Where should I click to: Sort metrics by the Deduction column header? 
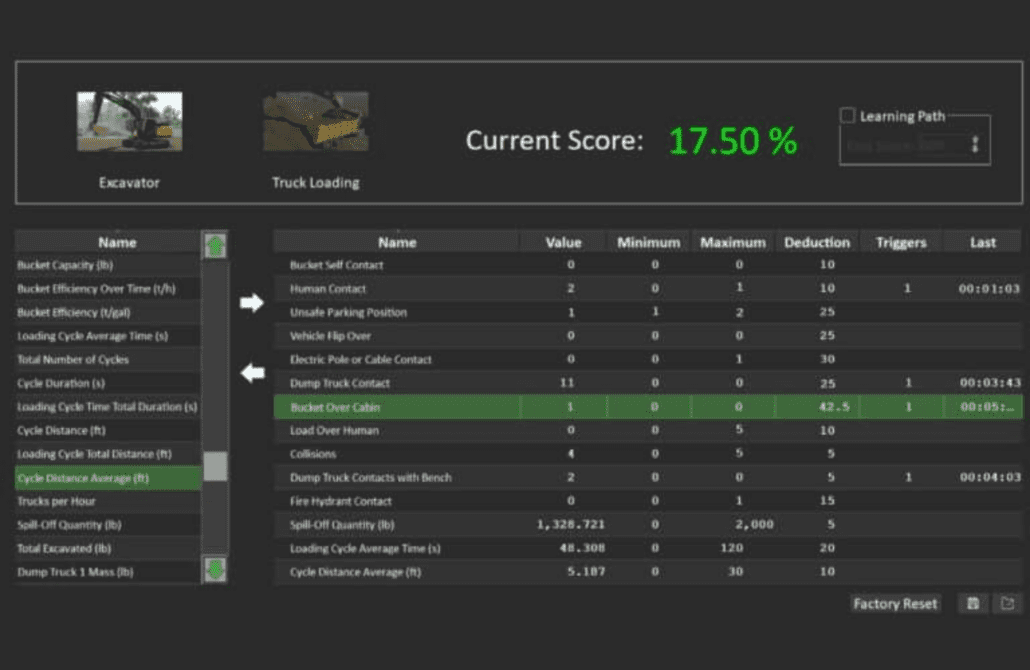click(x=816, y=242)
